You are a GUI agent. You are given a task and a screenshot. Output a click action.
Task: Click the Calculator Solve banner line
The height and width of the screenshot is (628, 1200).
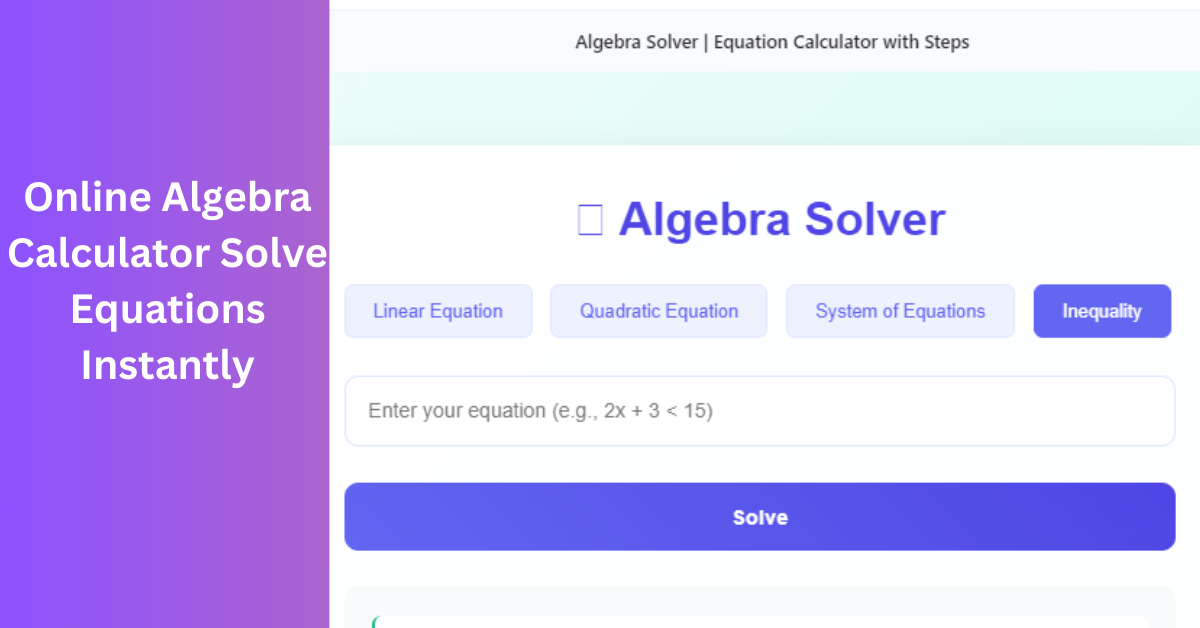point(167,254)
